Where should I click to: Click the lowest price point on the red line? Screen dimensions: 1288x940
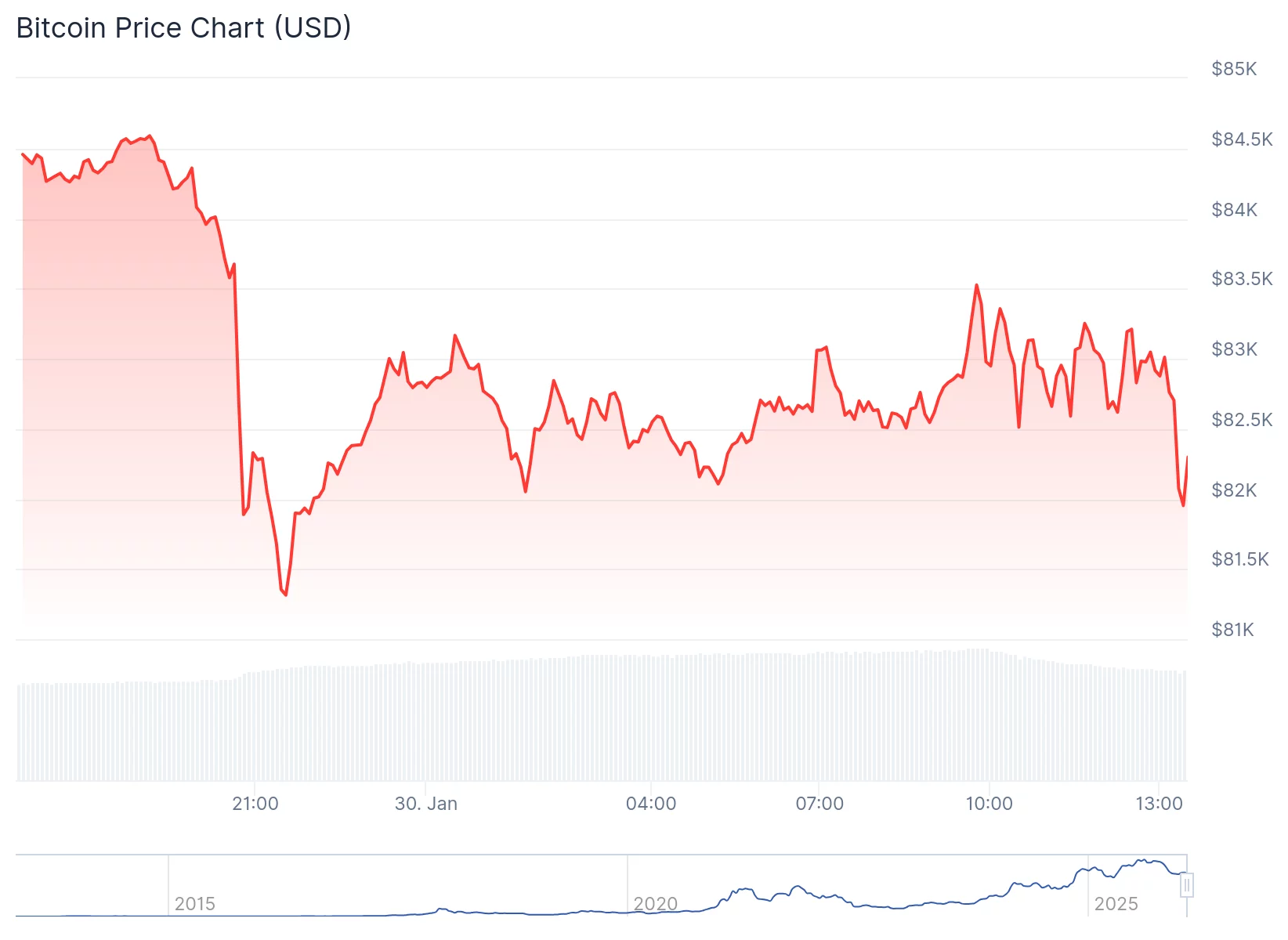coord(285,595)
